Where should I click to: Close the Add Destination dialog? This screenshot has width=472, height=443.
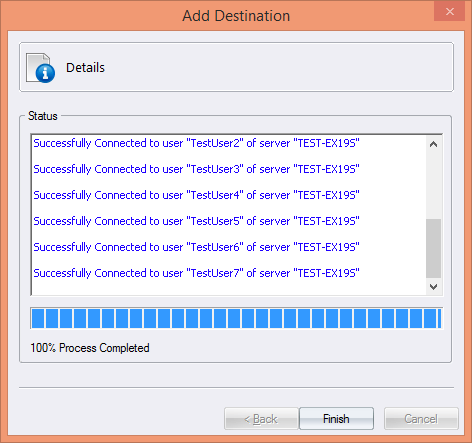pyautogui.click(x=450, y=12)
